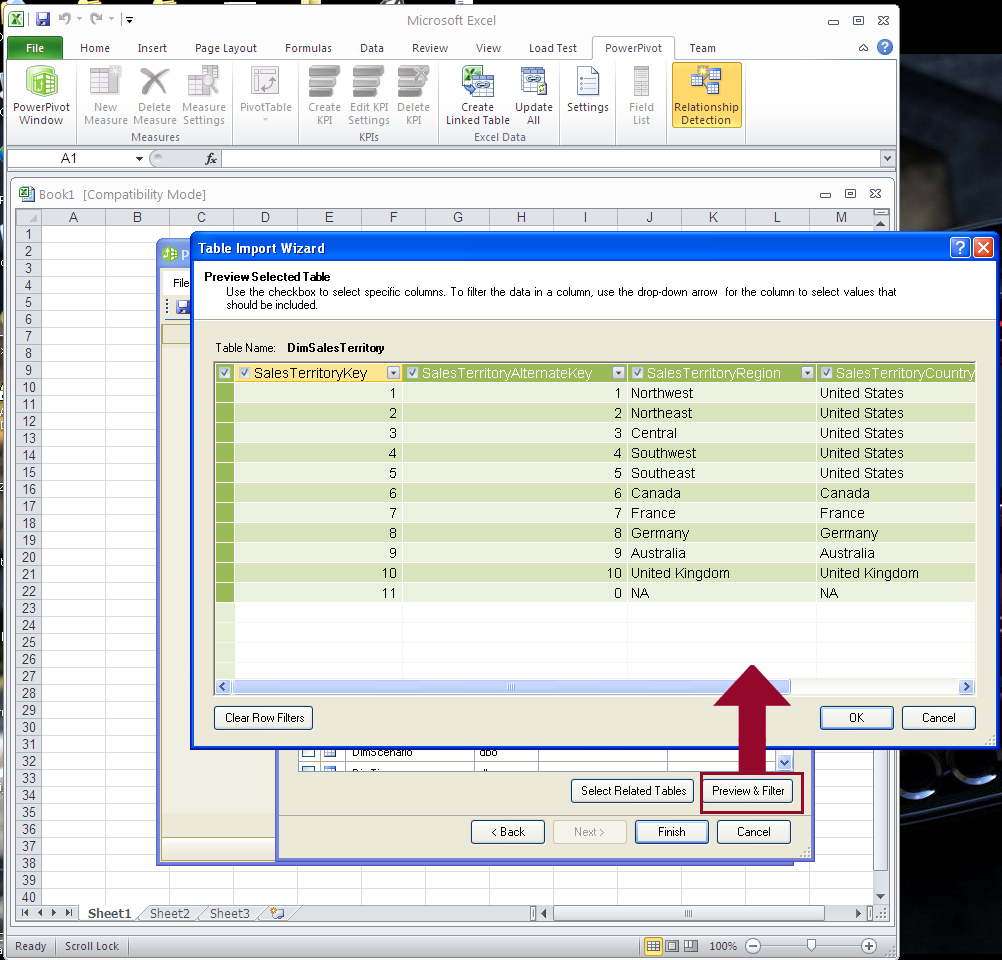The width and height of the screenshot is (1002, 960).
Task: Click Create Linked Table
Action: pyautogui.click(x=477, y=95)
